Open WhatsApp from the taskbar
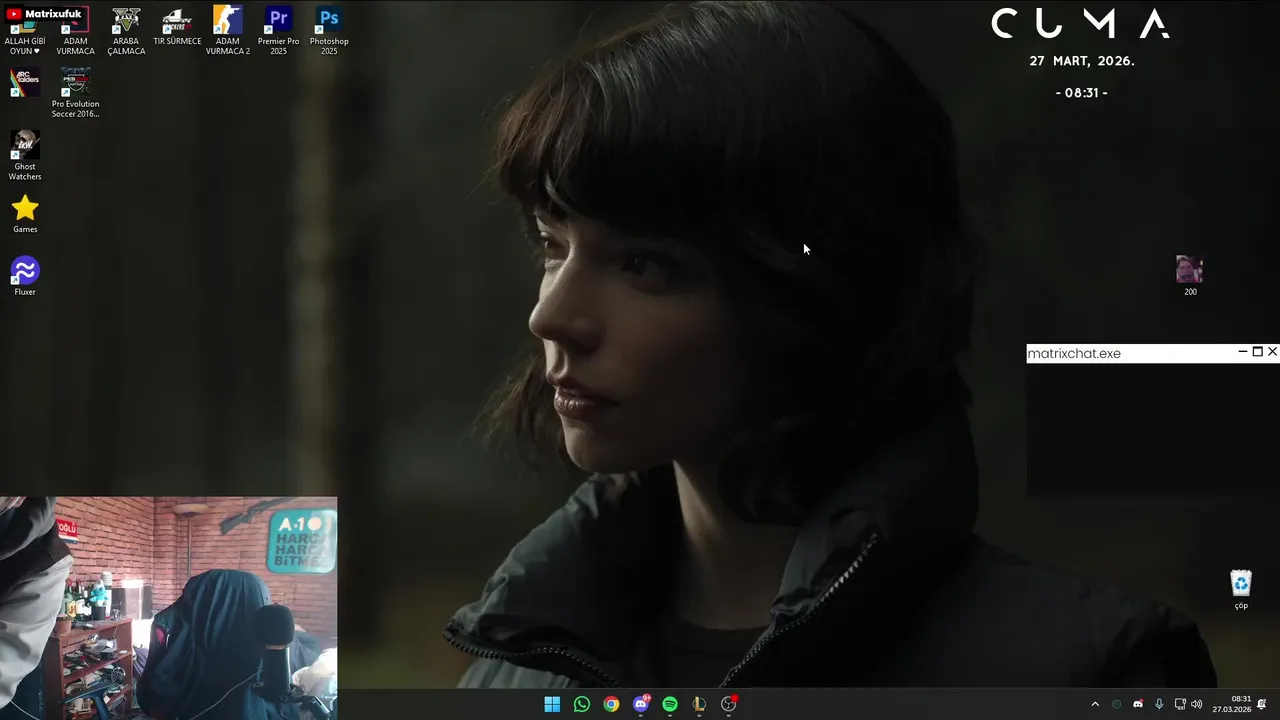Screen dimensions: 1280x720 (x=582, y=704)
